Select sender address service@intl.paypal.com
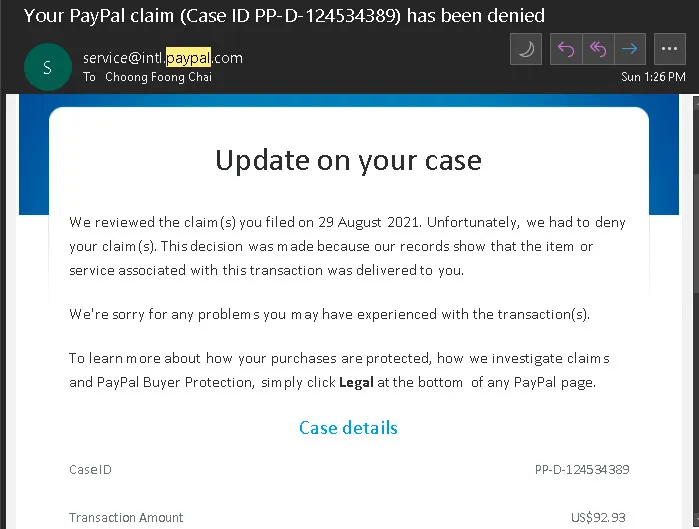This screenshot has height=529, width=699. pyautogui.click(x=163, y=57)
